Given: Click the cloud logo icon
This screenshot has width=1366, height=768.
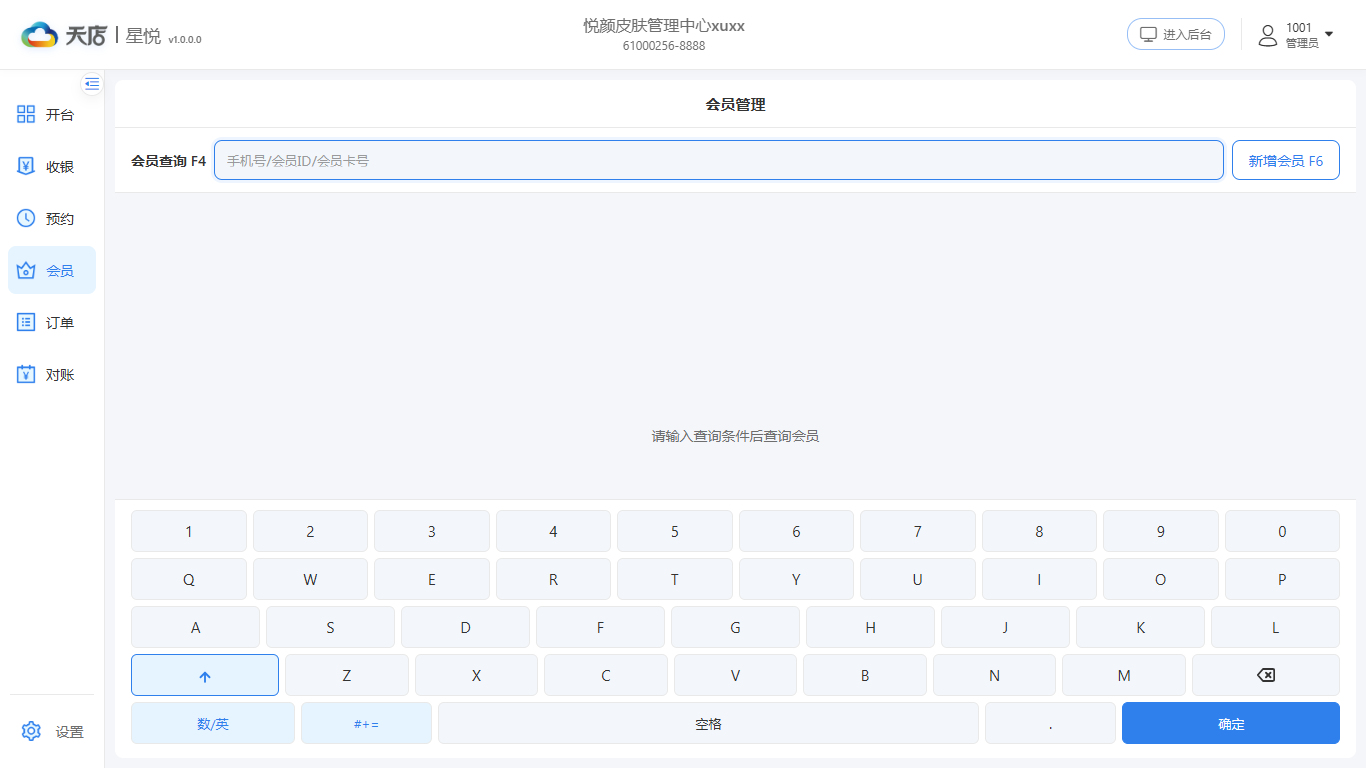Looking at the screenshot, I should click(40, 35).
